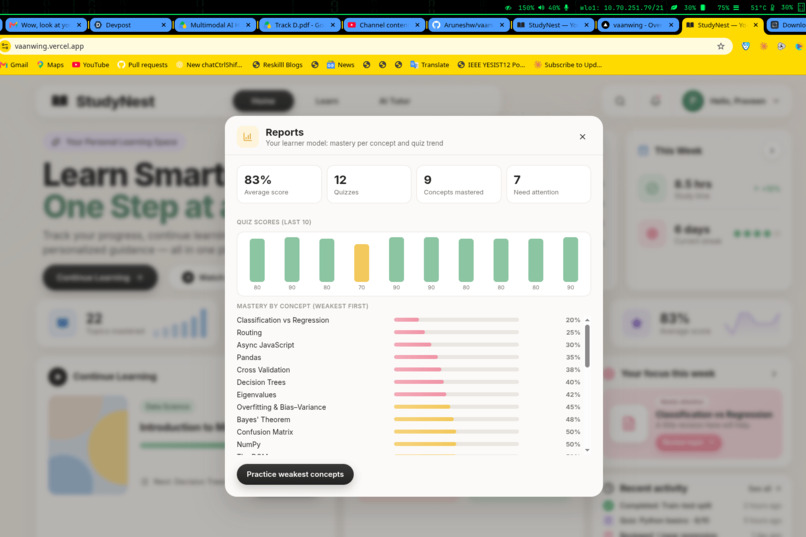
Task: Close the Reports dialog with the X
Action: 582,137
